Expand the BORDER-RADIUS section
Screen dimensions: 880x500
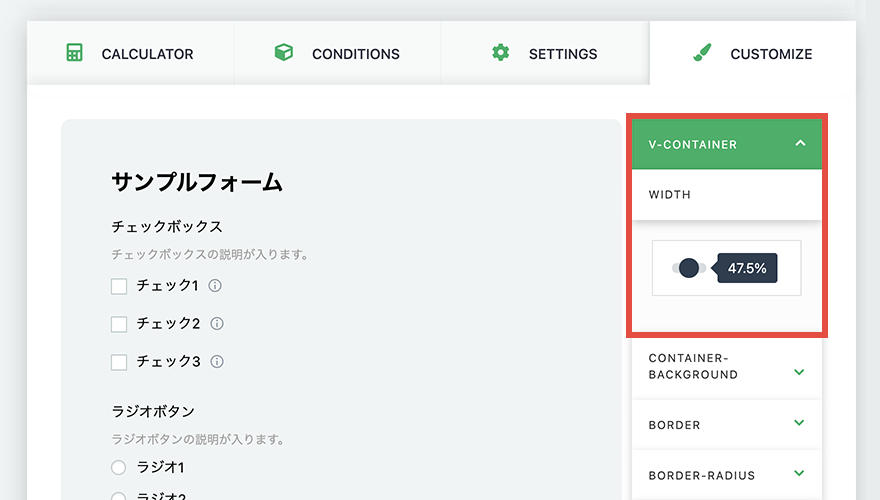click(727, 475)
